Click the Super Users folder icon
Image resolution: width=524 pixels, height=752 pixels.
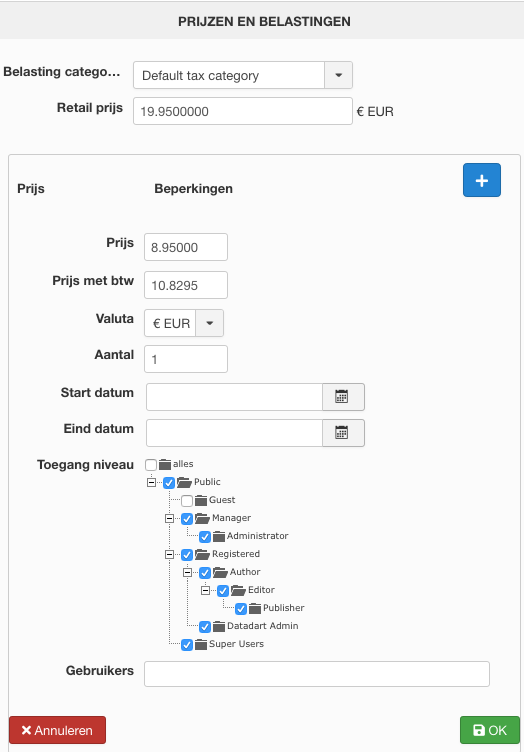pyautogui.click(x=201, y=645)
